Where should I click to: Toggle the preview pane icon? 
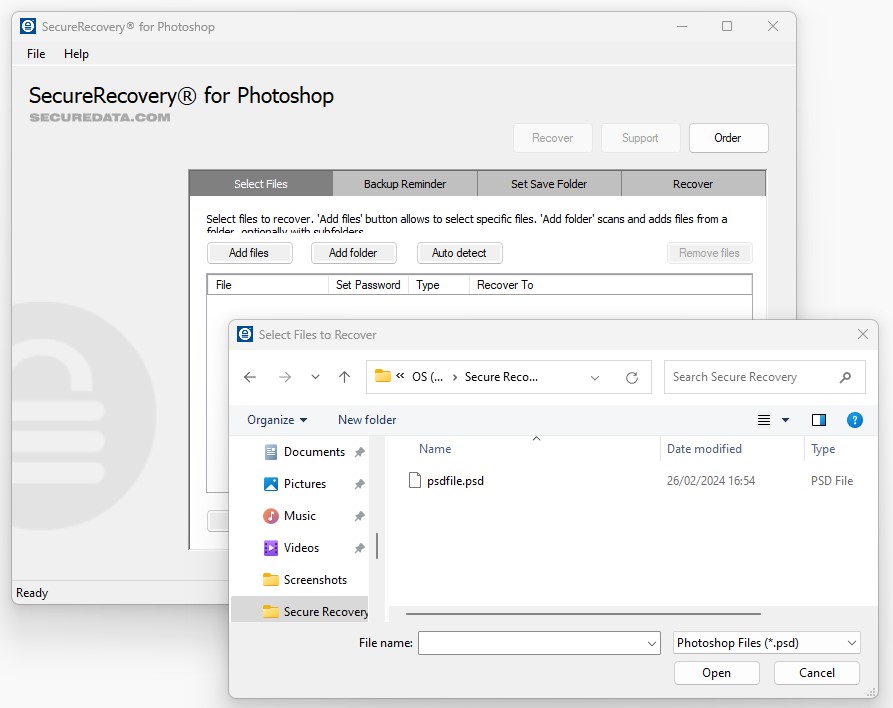pos(819,420)
